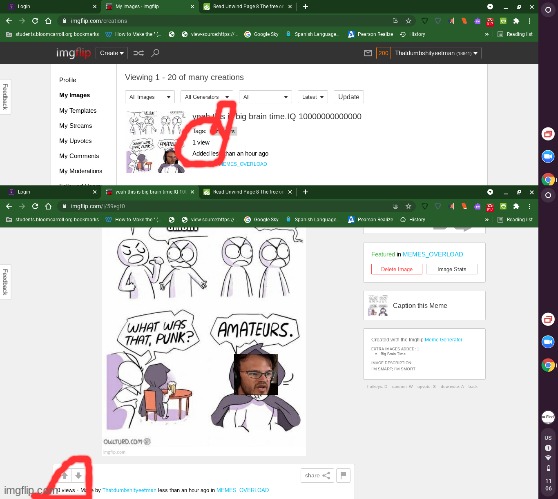This screenshot has width=558, height=499.
Task: Open the status tray showing the clock
Action: pyautogui.click(x=548, y=463)
